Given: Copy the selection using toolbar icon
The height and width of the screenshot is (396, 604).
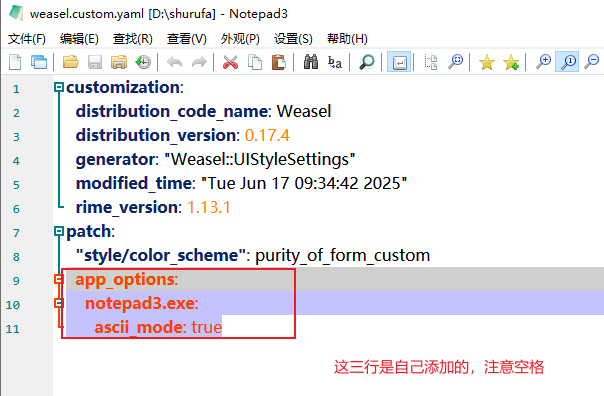Looking at the screenshot, I should tap(255, 62).
